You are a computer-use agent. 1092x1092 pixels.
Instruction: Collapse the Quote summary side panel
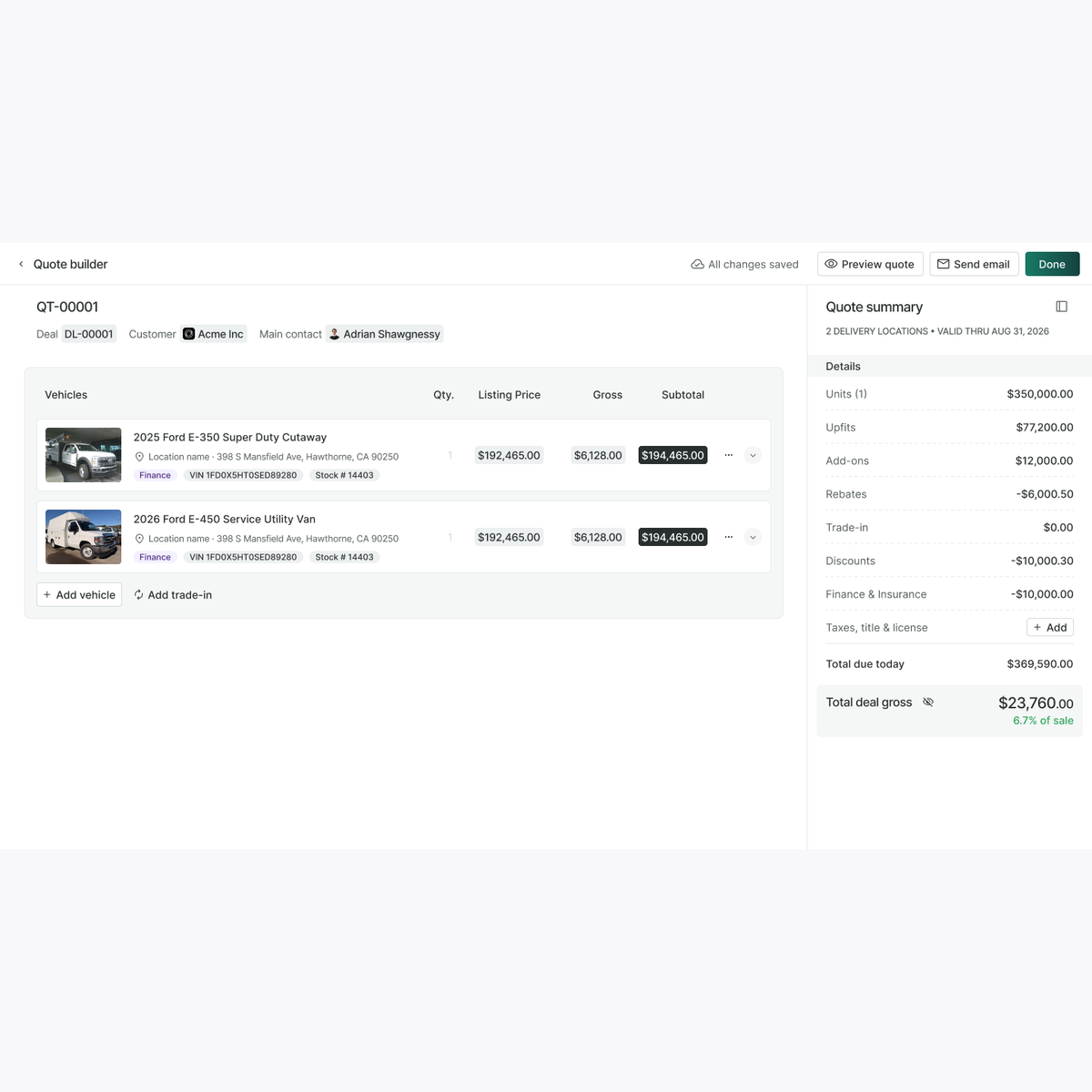click(x=1061, y=307)
